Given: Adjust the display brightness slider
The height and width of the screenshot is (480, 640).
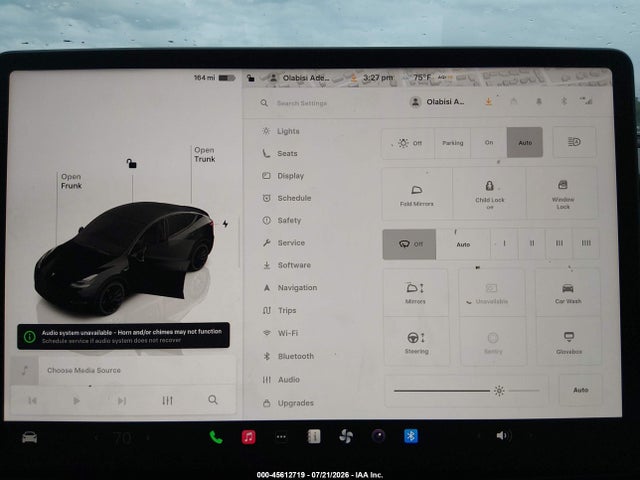Looking at the screenshot, I should [467, 391].
